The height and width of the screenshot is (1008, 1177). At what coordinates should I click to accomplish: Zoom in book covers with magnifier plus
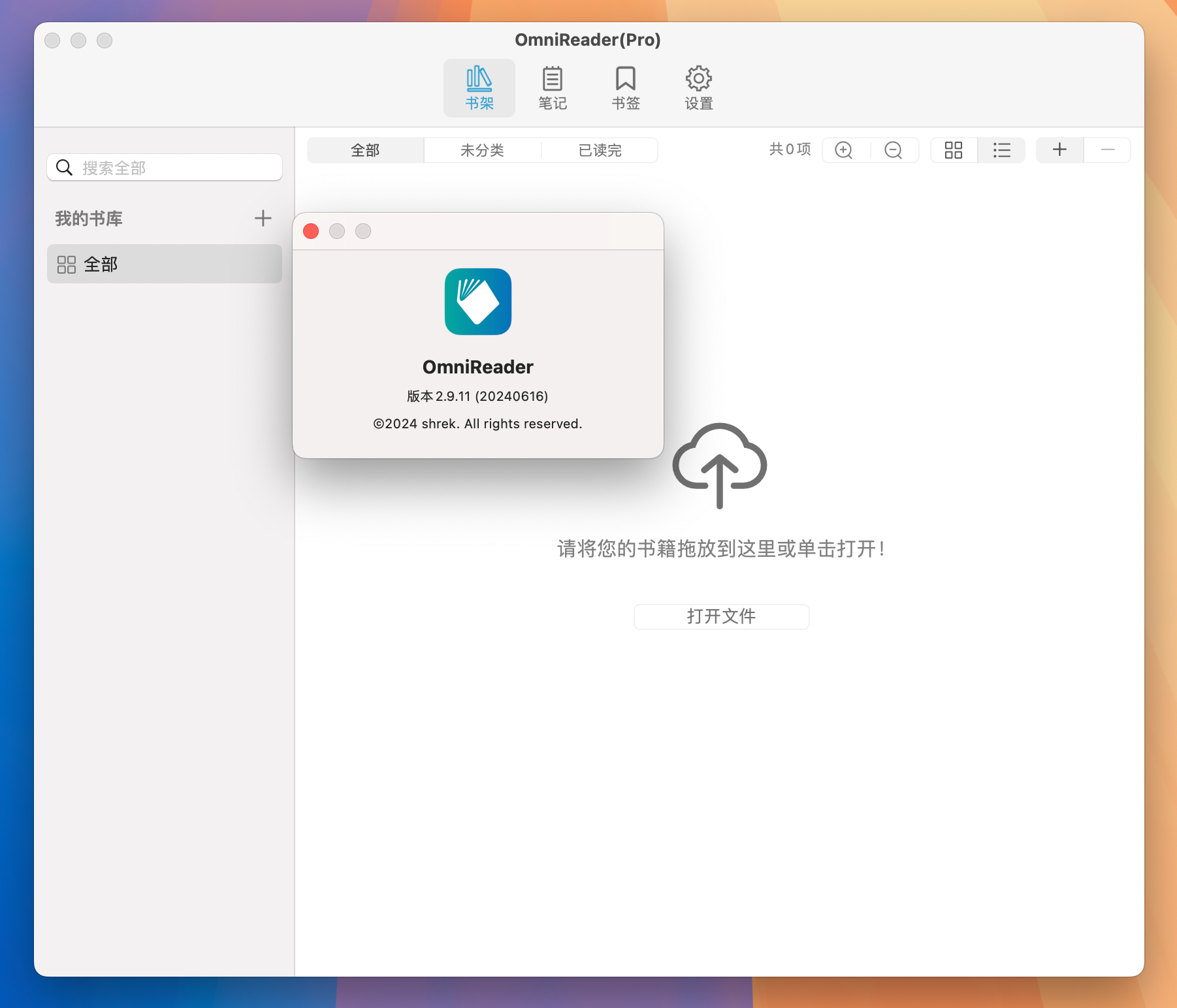[x=845, y=150]
